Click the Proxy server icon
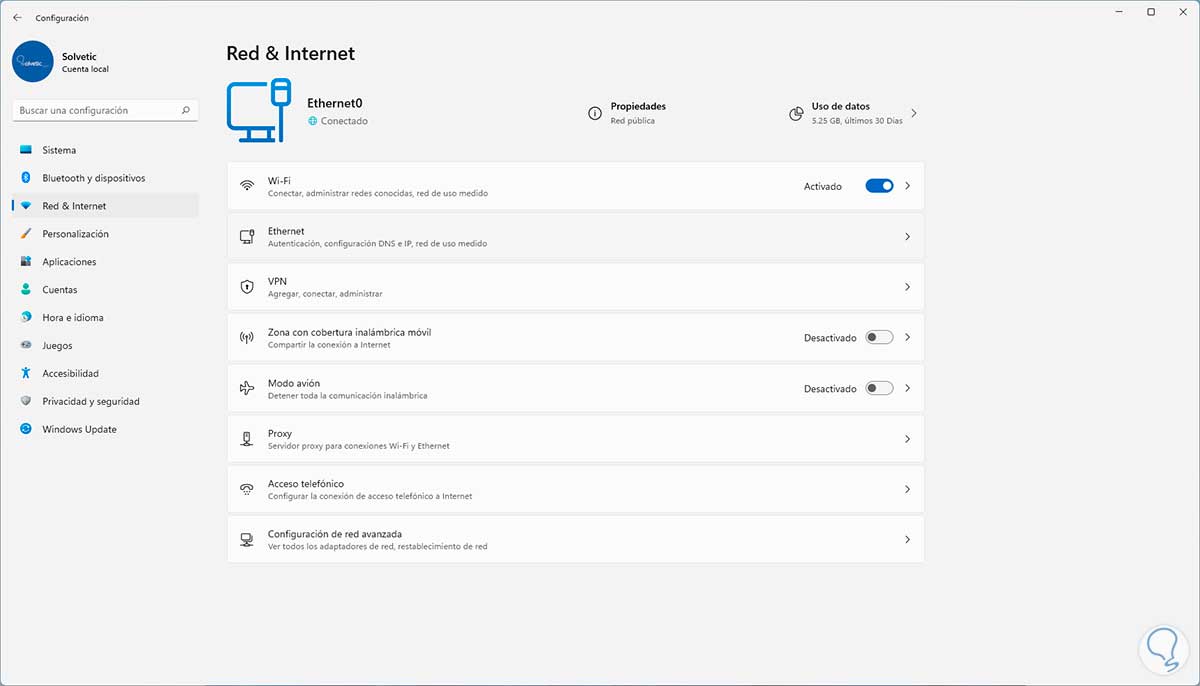This screenshot has height=686, width=1200. click(x=247, y=439)
